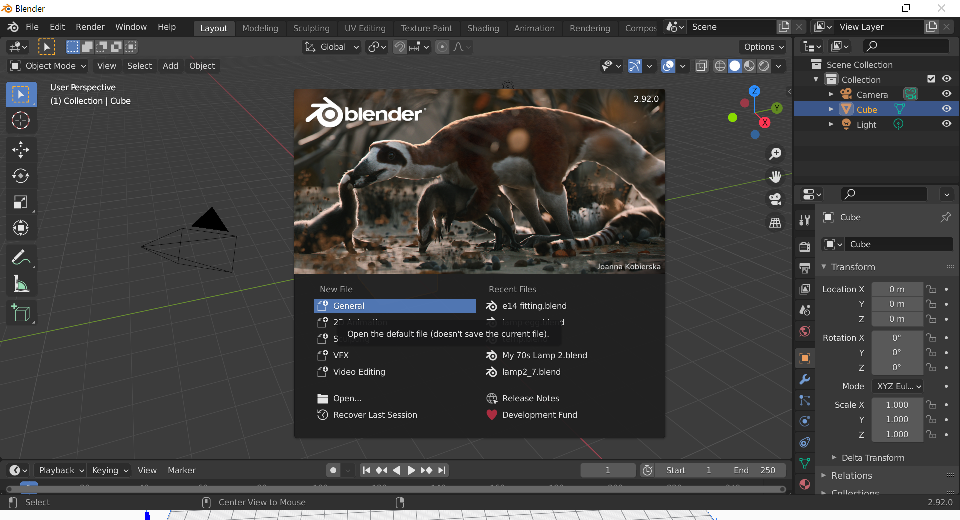Click the timeline End frame field

754,470
